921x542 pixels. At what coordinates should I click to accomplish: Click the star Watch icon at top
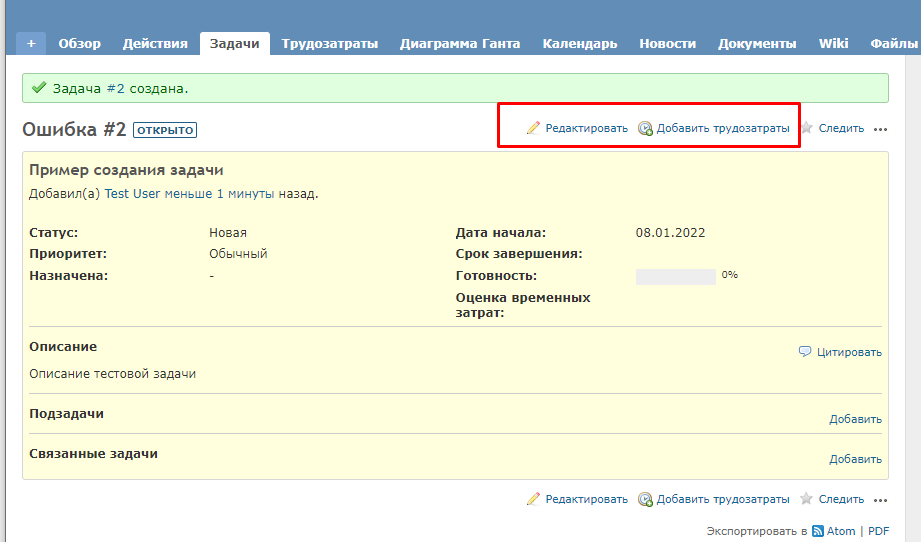807,128
